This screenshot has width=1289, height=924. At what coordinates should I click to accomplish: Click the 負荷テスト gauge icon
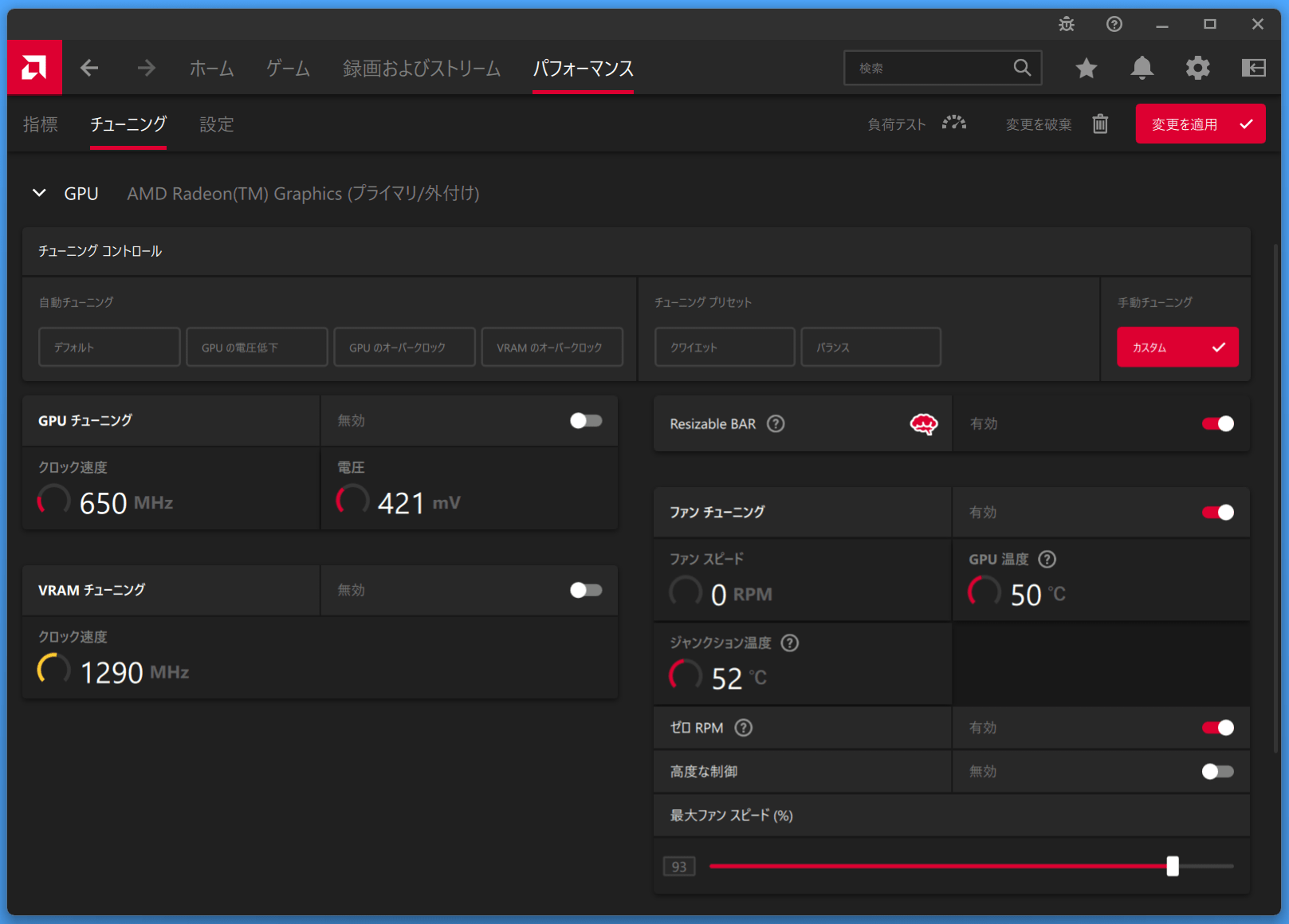click(954, 124)
